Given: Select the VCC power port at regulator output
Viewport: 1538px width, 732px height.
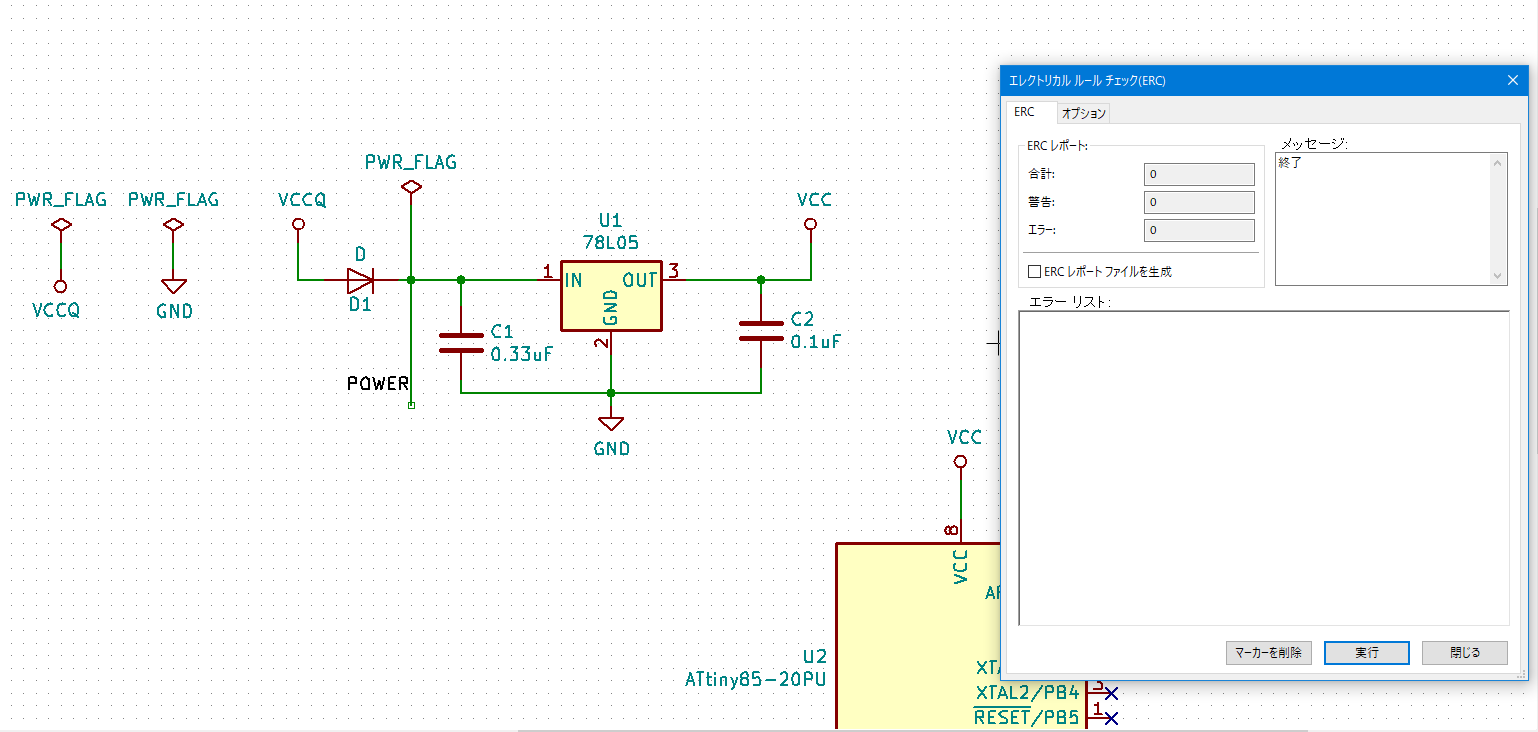Looking at the screenshot, I should [810, 225].
